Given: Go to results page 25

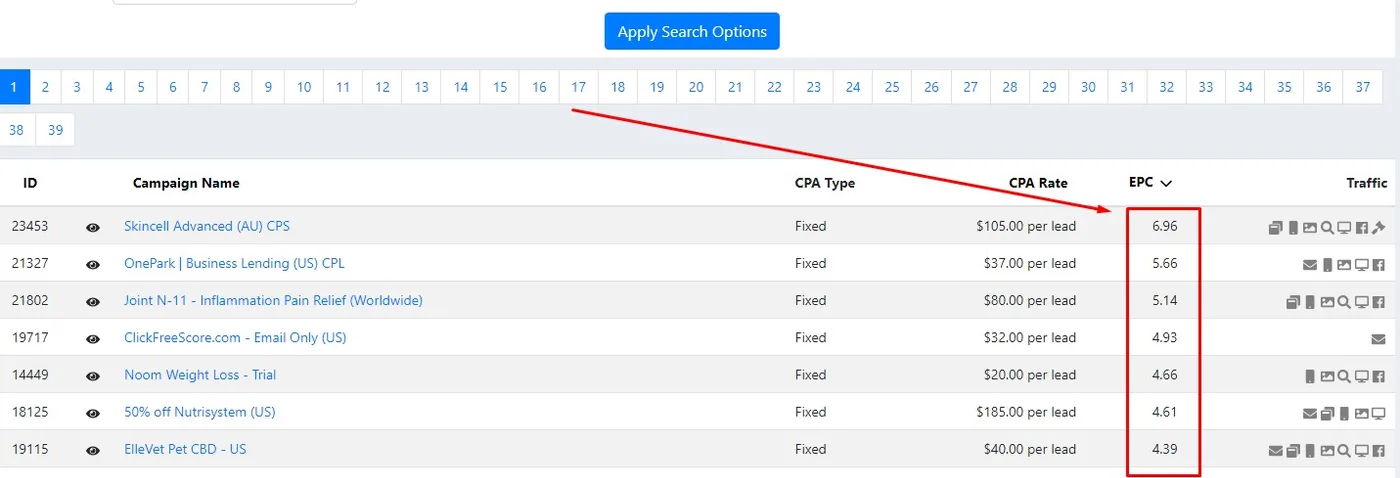Looking at the screenshot, I should [892, 87].
